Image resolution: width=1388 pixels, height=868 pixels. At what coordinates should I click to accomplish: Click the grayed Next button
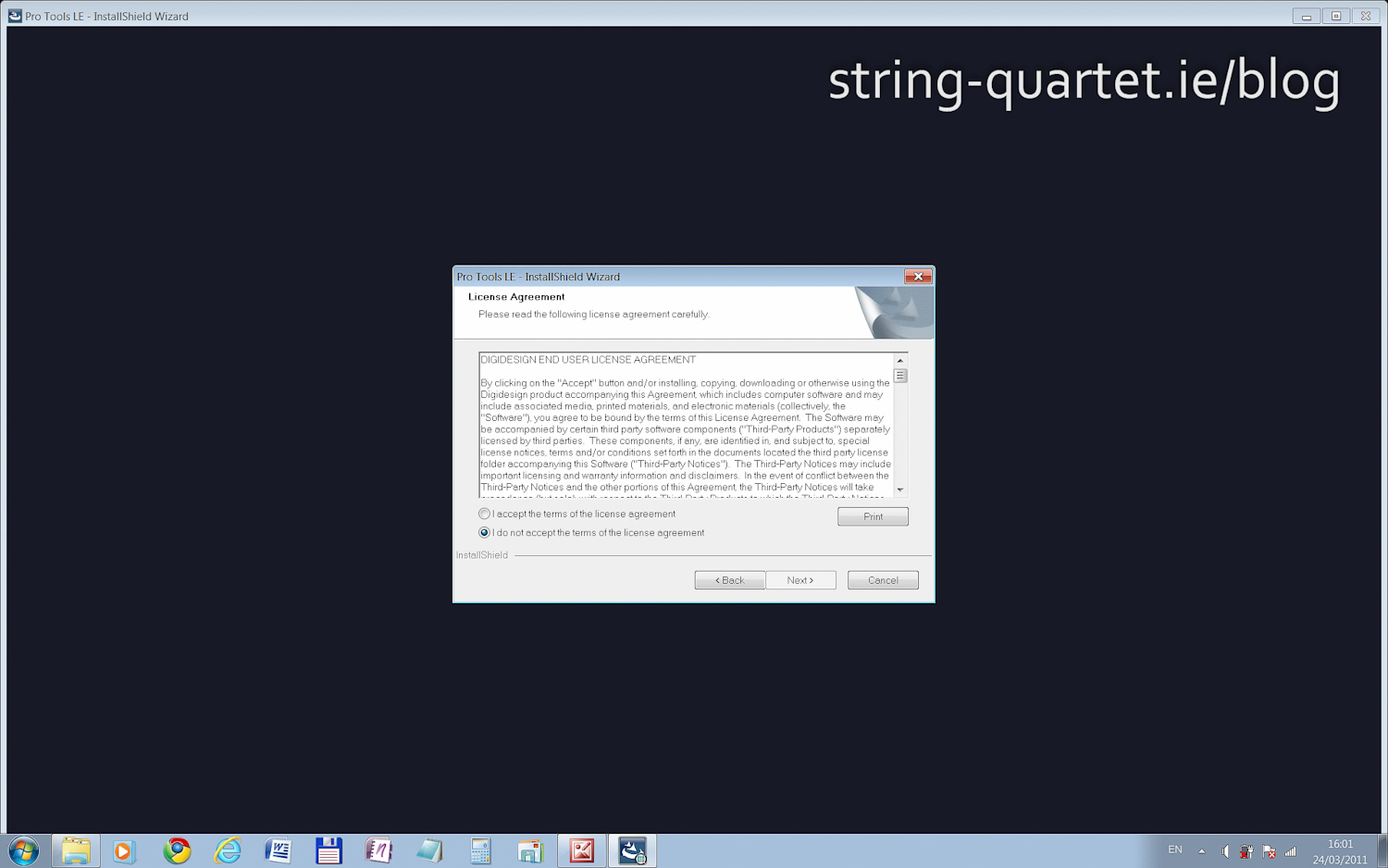tap(800, 580)
